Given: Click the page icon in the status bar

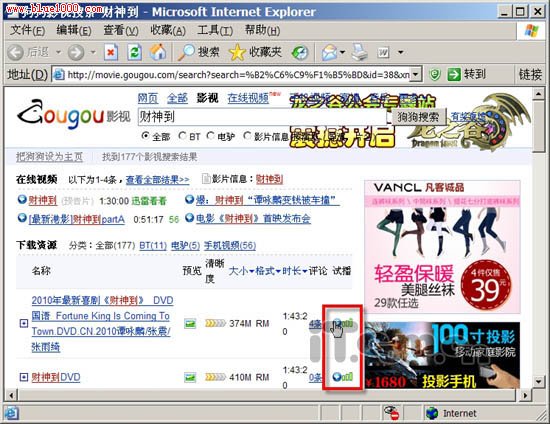Looking at the screenshot, I should coord(11,413).
